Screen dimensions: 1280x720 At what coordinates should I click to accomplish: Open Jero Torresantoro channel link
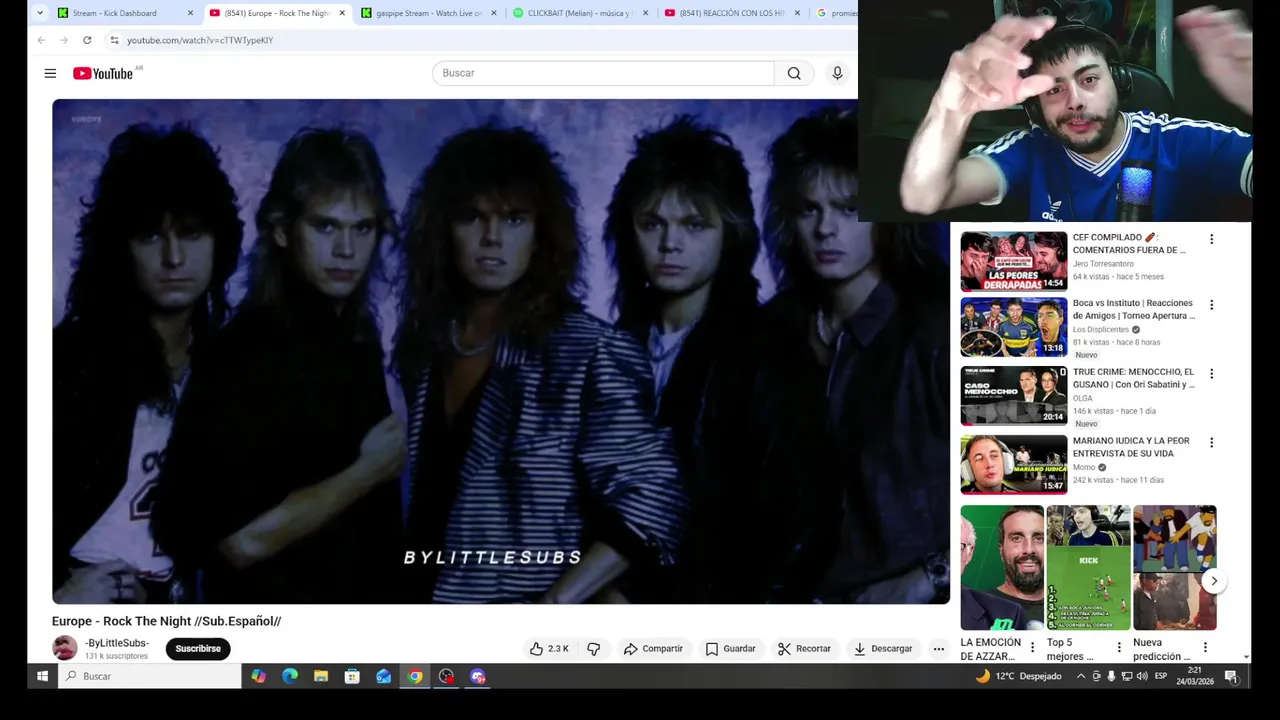(1103, 264)
